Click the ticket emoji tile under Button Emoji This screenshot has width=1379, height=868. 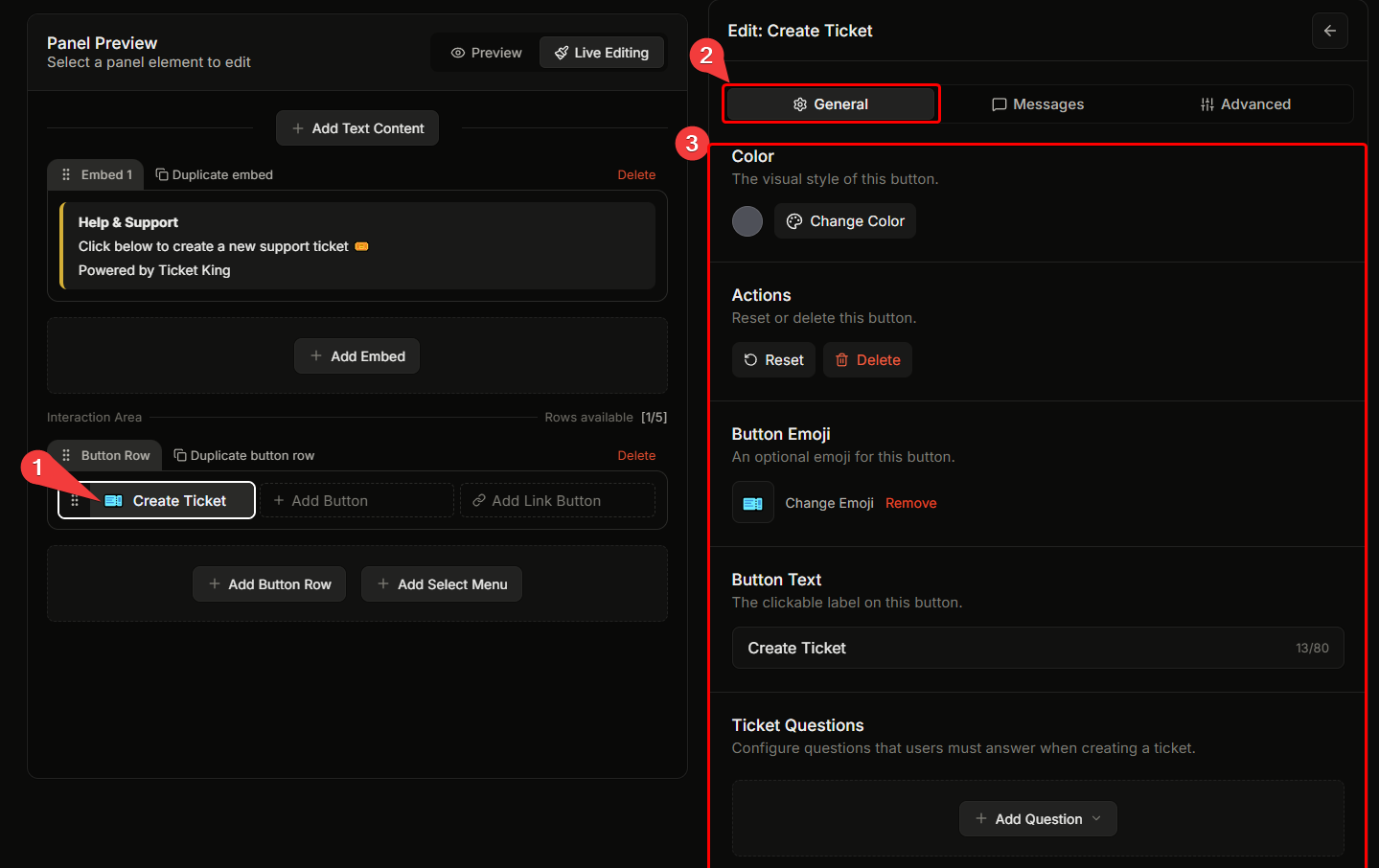753,503
